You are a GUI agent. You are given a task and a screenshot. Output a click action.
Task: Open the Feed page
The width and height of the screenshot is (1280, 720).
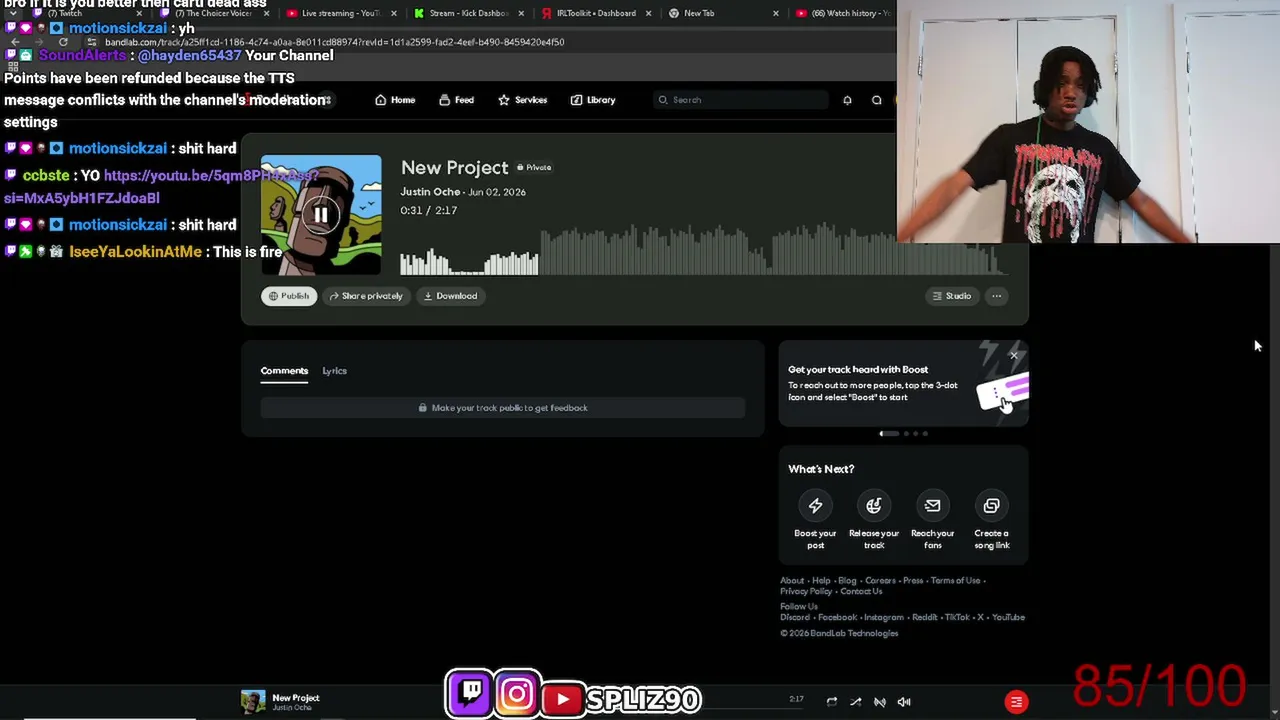(x=456, y=100)
